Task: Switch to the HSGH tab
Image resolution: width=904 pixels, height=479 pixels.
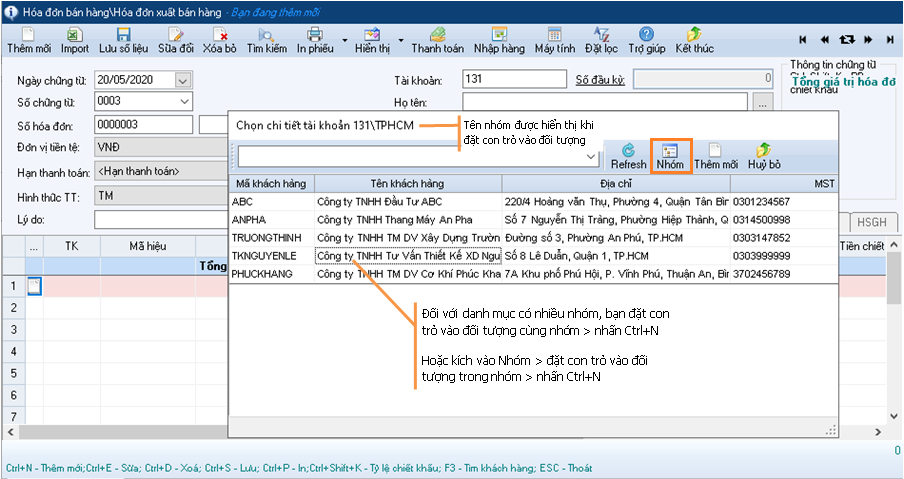Action: (x=869, y=223)
